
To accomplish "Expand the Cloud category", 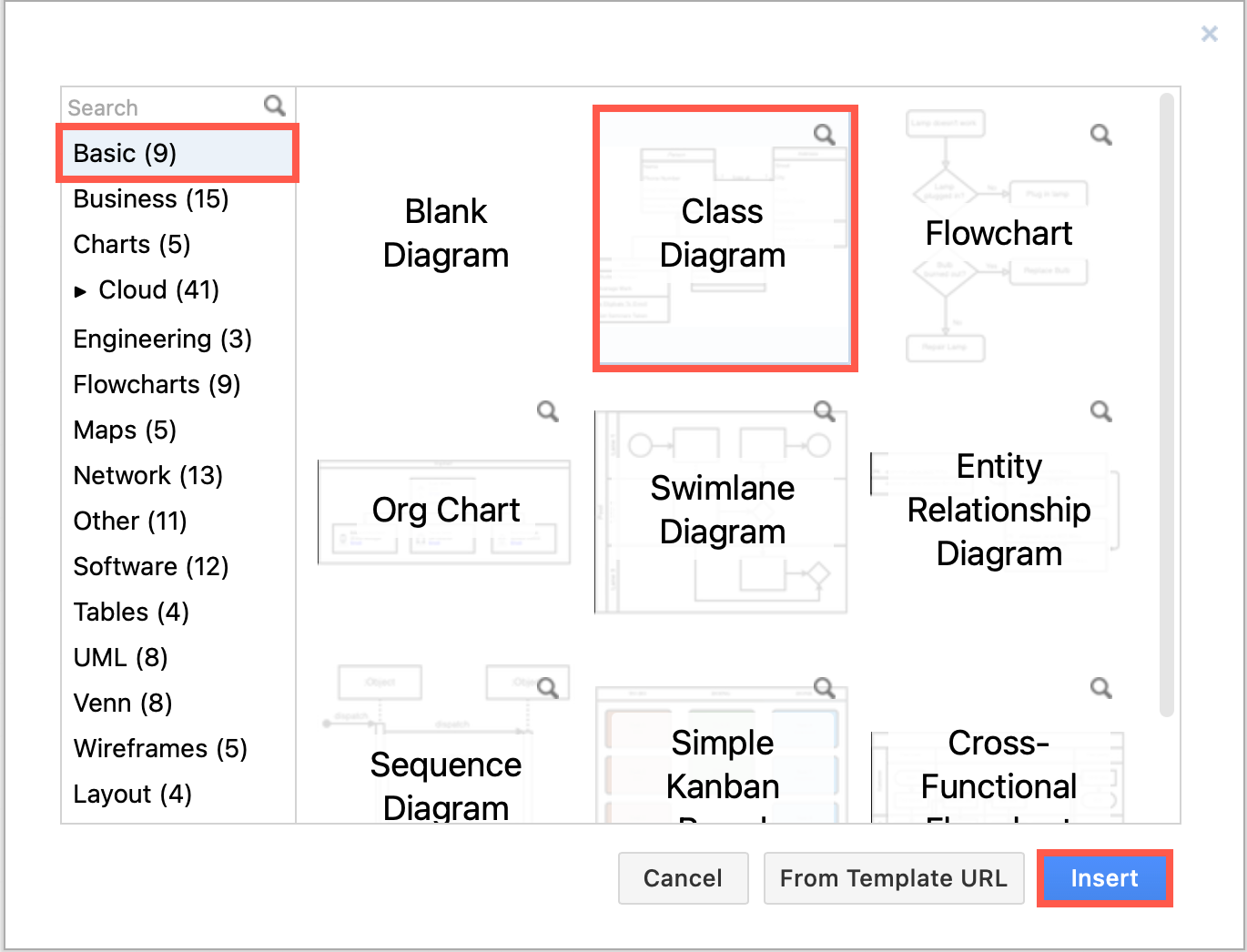I will [x=81, y=289].
